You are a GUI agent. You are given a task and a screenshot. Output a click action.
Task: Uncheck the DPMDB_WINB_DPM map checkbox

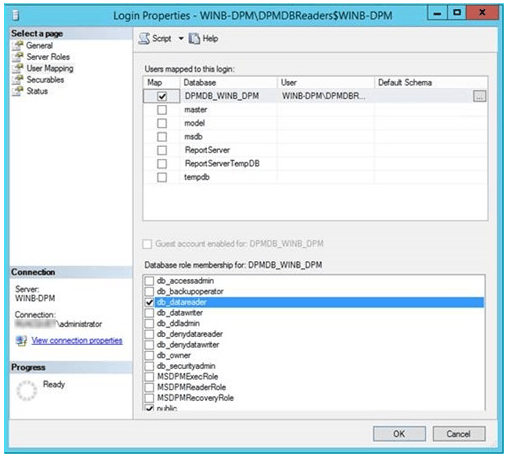point(162,96)
